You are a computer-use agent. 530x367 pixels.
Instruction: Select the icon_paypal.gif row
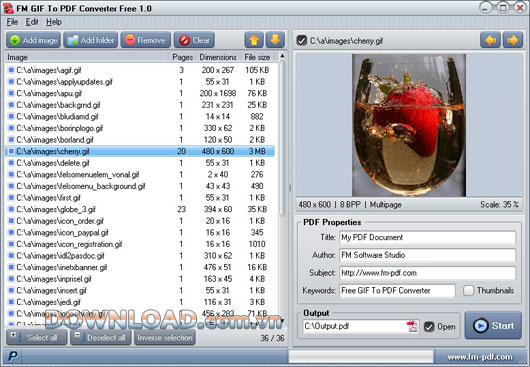click(x=140, y=233)
